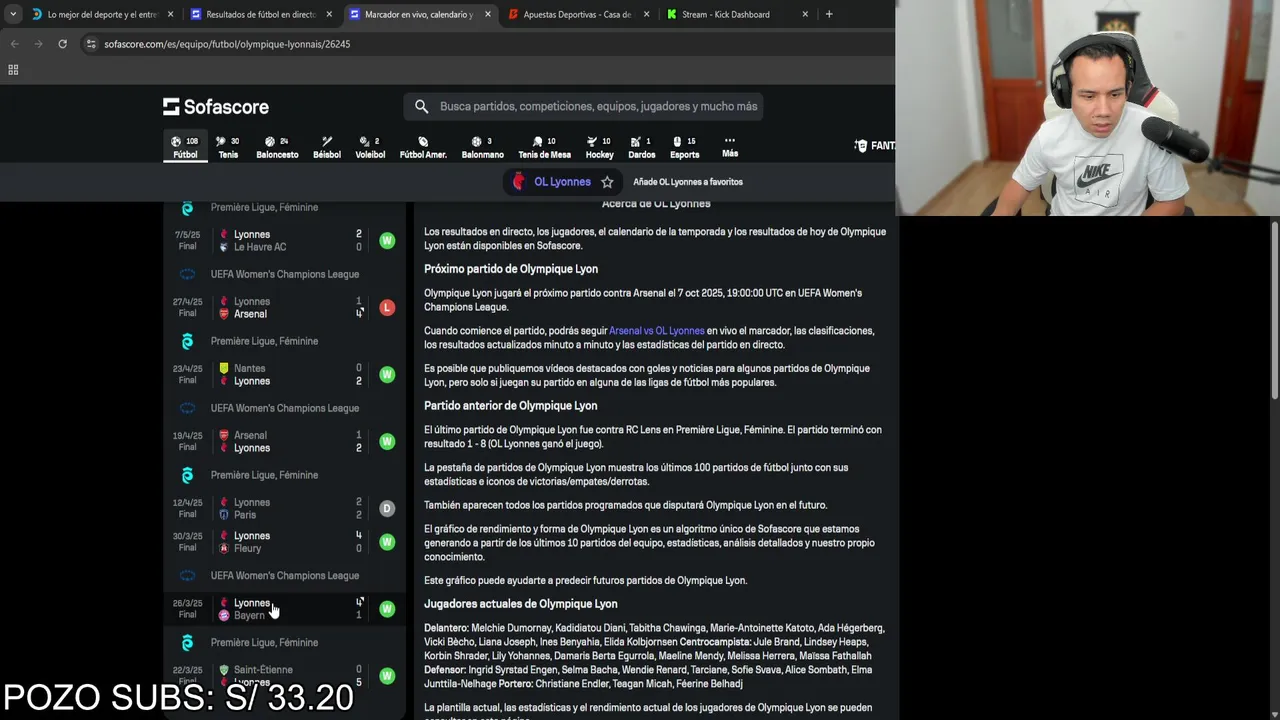
Task: Click the L badge on Arsenal 27/4/25 match
Action: (387, 308)
